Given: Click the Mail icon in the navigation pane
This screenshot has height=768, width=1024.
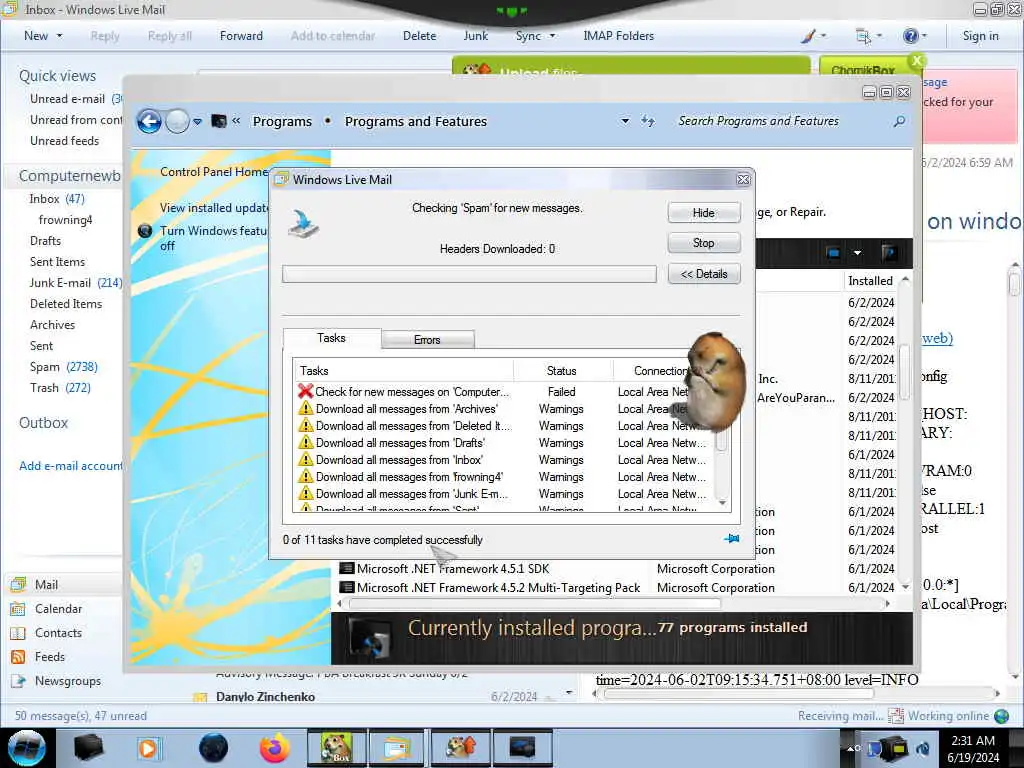Looking at the screenshot, I should (x=18, y=584).
